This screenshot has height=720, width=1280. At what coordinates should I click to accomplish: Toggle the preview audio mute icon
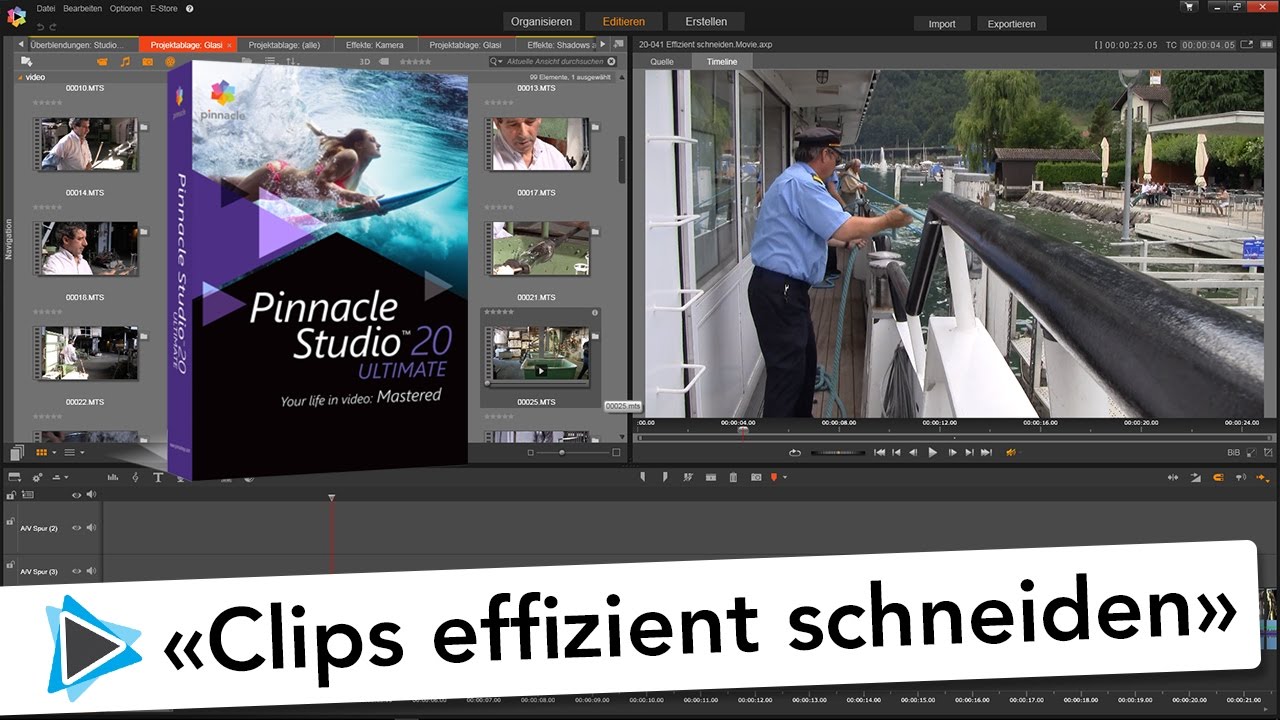(1011, 453)
